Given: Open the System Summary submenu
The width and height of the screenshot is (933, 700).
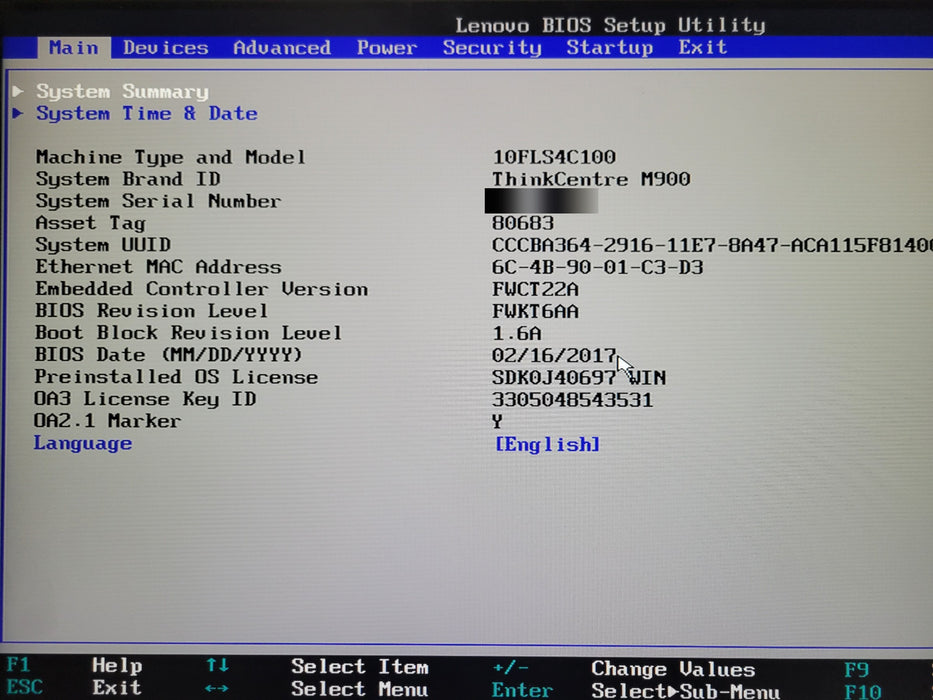Looking at the screenshot, I should tap(122, 91).
